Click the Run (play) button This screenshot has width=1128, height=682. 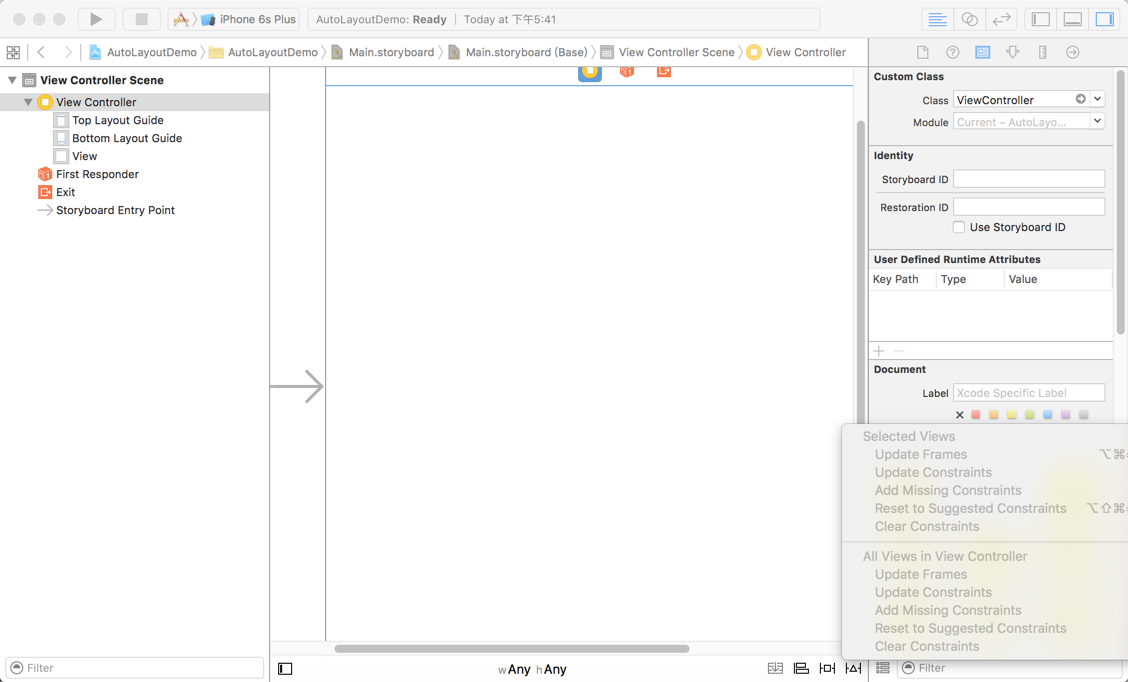click(96, 19)
